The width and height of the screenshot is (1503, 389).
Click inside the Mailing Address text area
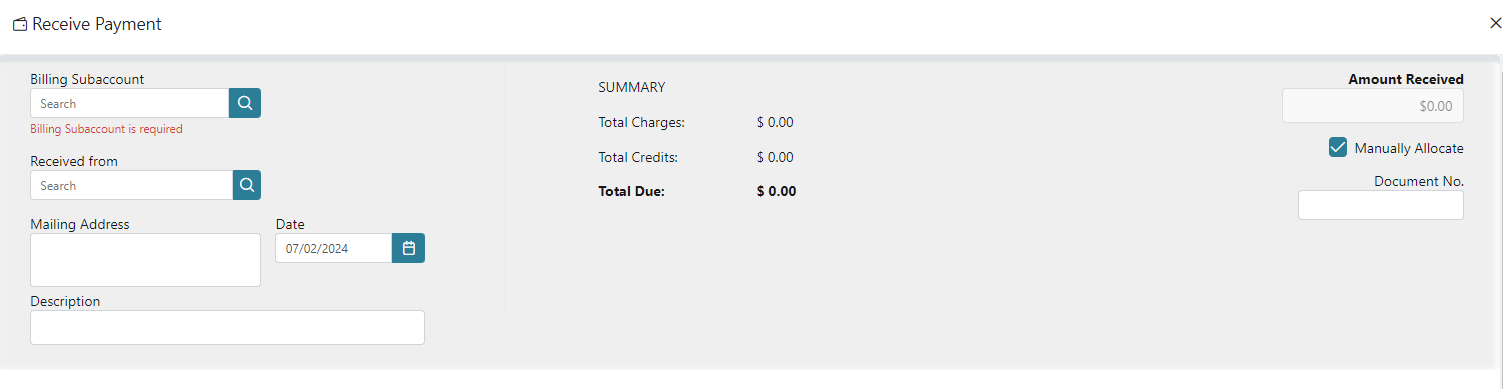pos(145,260)
